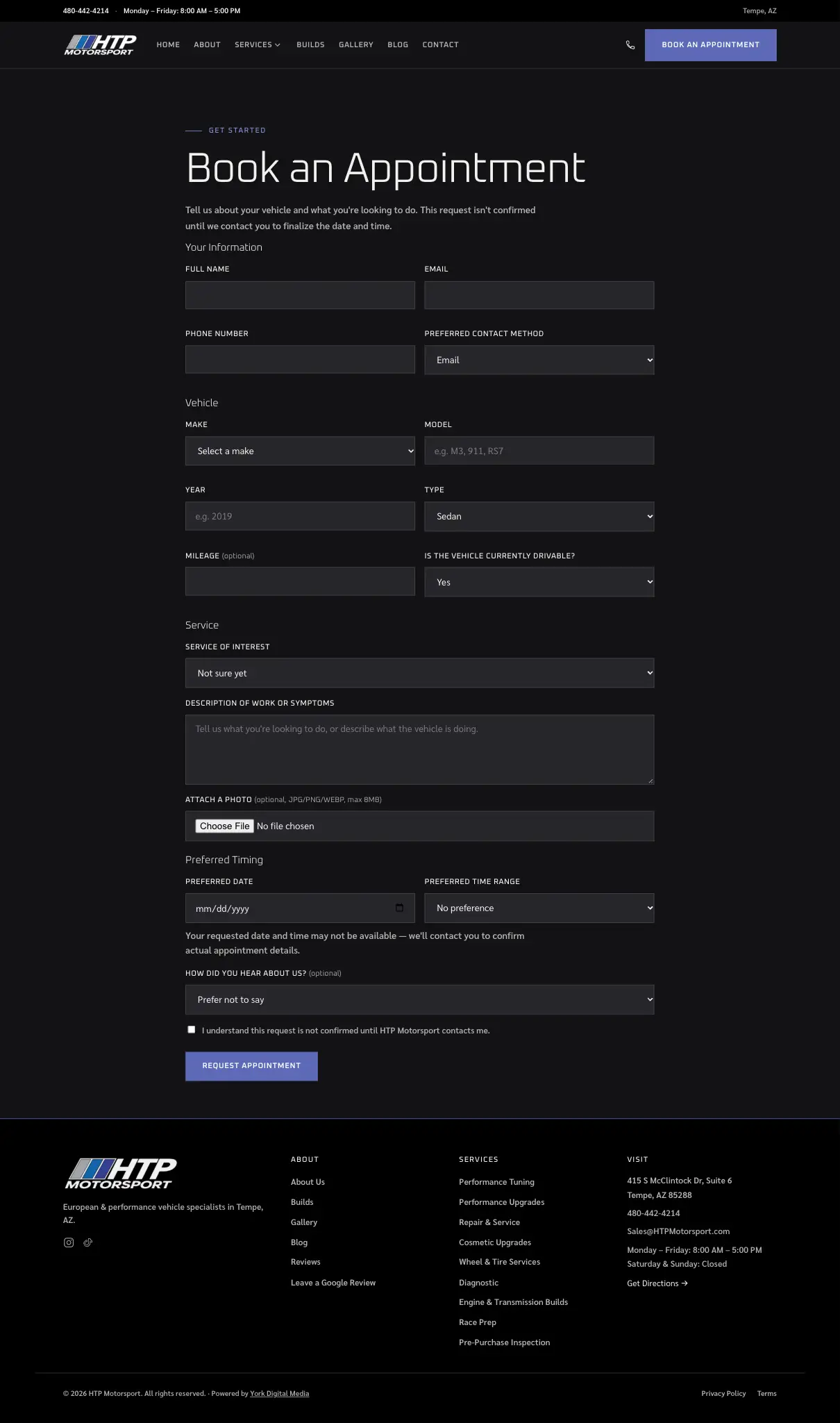Open Preferred Contact Method dropdown
840x1423 pixels.
pyautogui.click(x=539, y=360)
